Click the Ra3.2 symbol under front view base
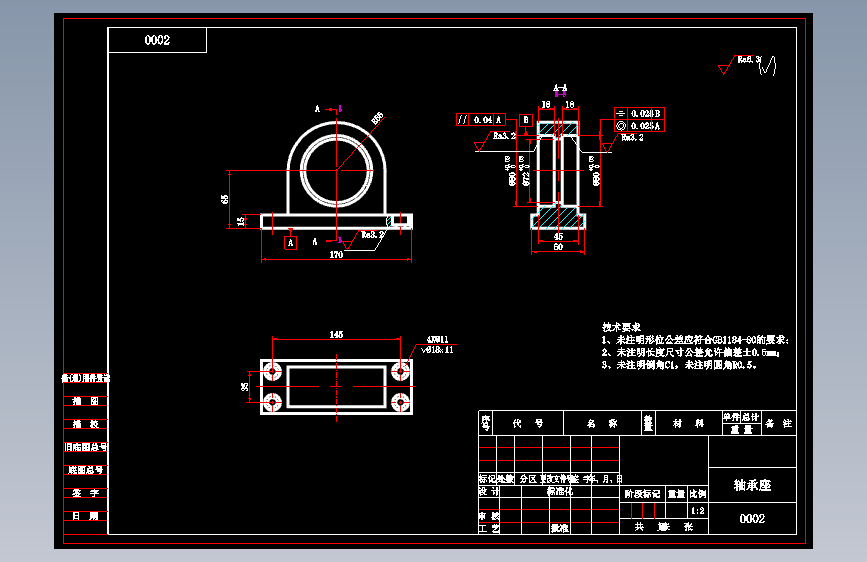 362,239
